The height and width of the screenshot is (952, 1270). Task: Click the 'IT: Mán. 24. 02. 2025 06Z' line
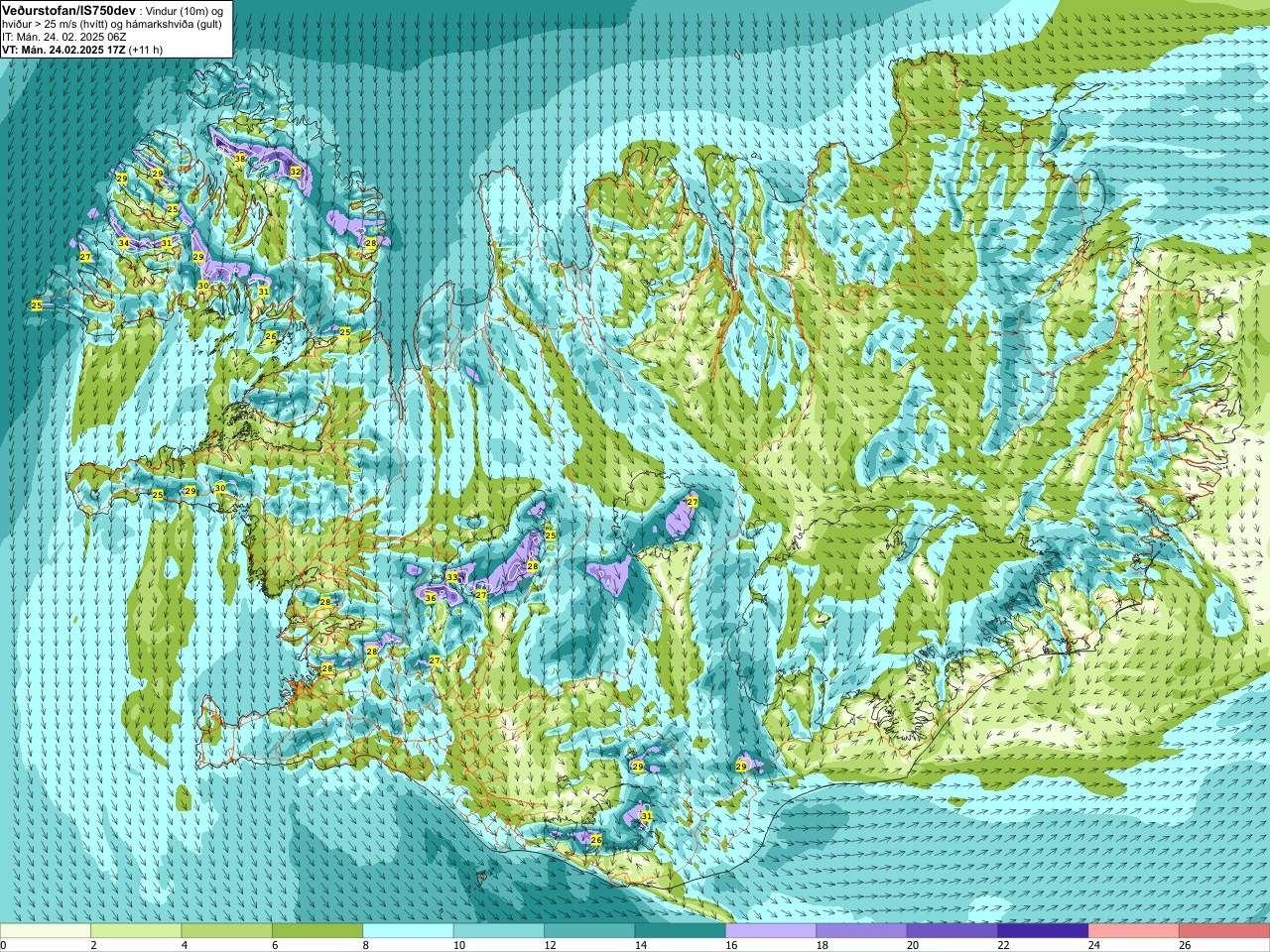(64, 37)
